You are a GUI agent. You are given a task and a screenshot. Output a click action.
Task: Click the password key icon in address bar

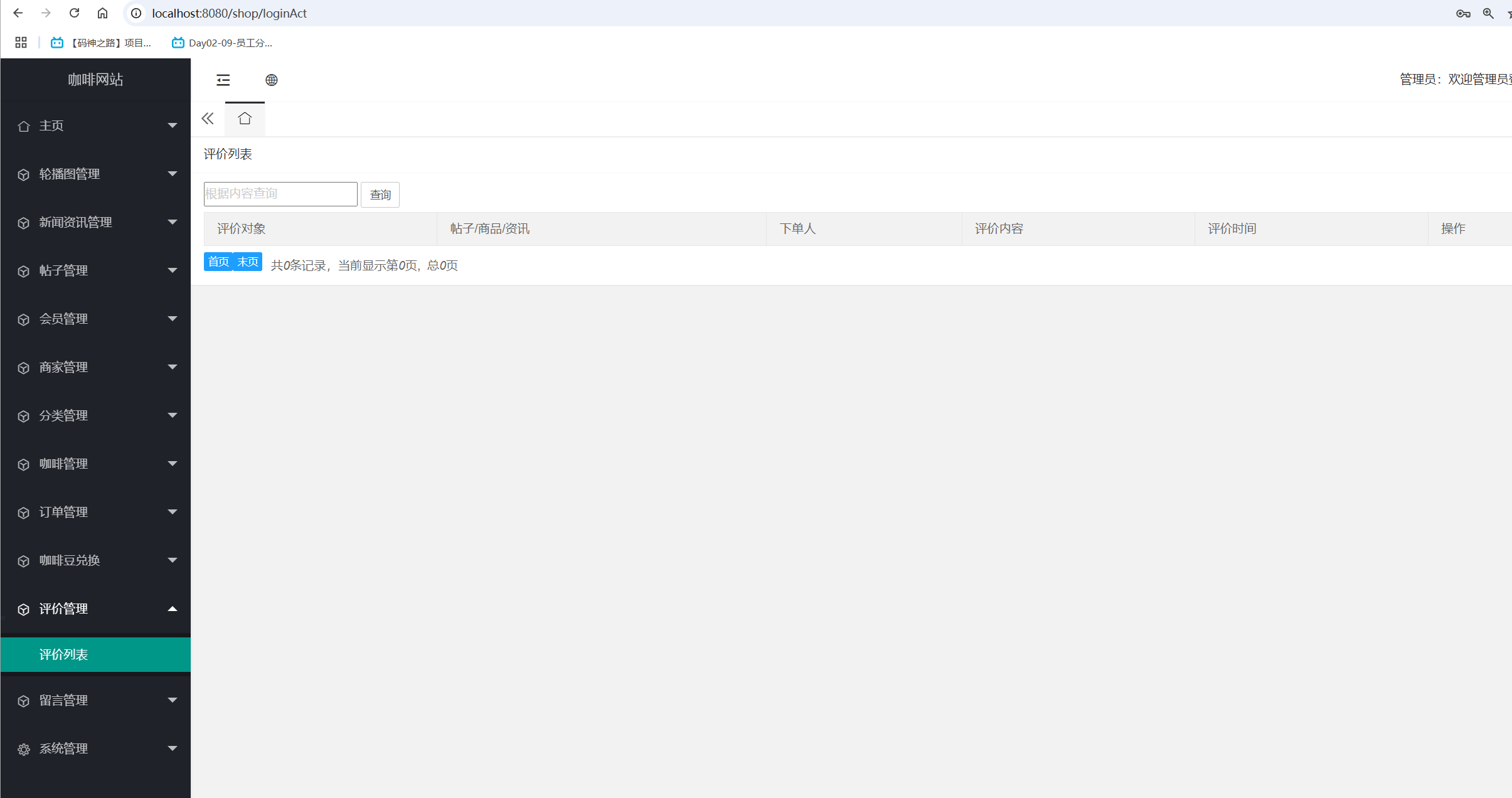[x=1462, y=13]
